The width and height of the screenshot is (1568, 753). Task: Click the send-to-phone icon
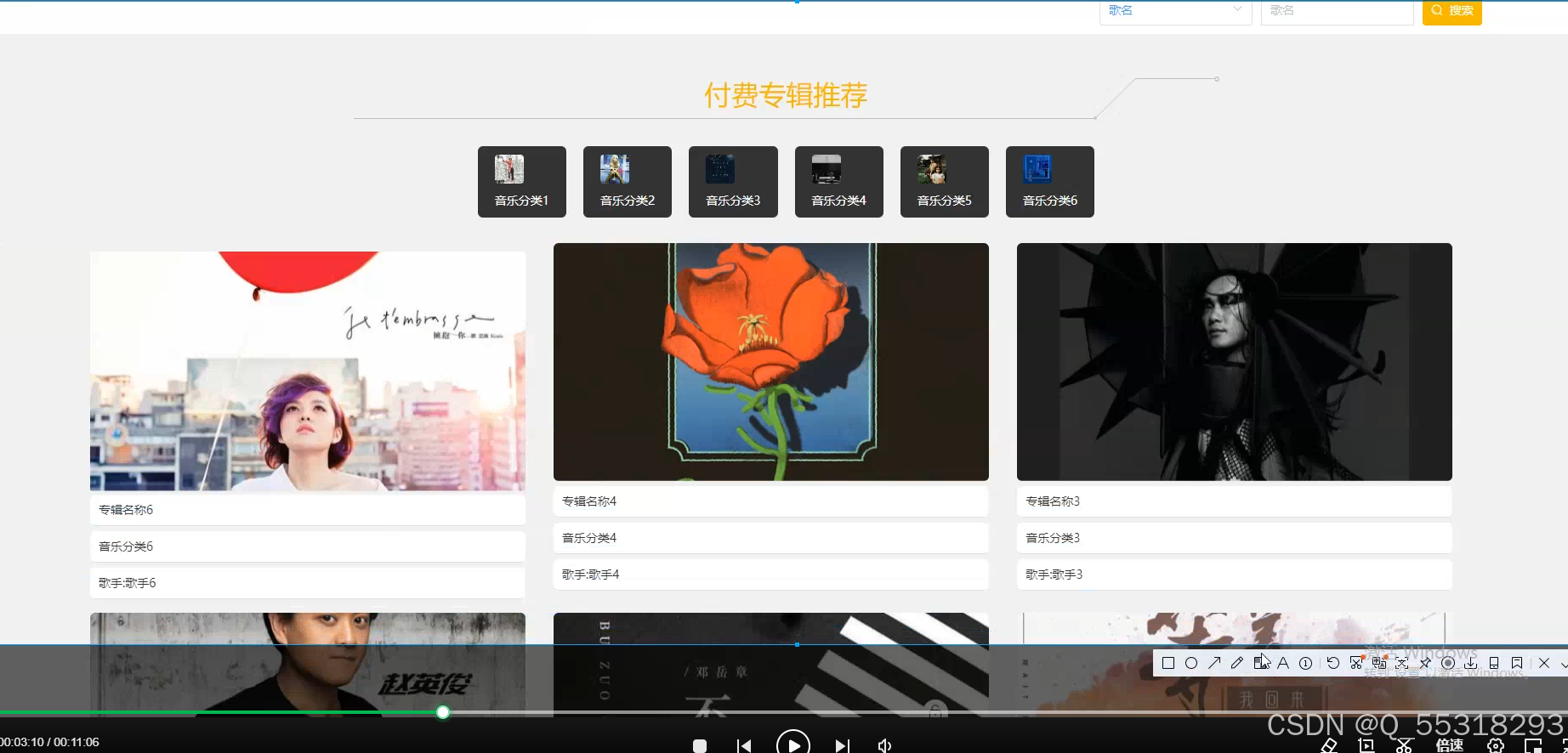[1494, 663]
